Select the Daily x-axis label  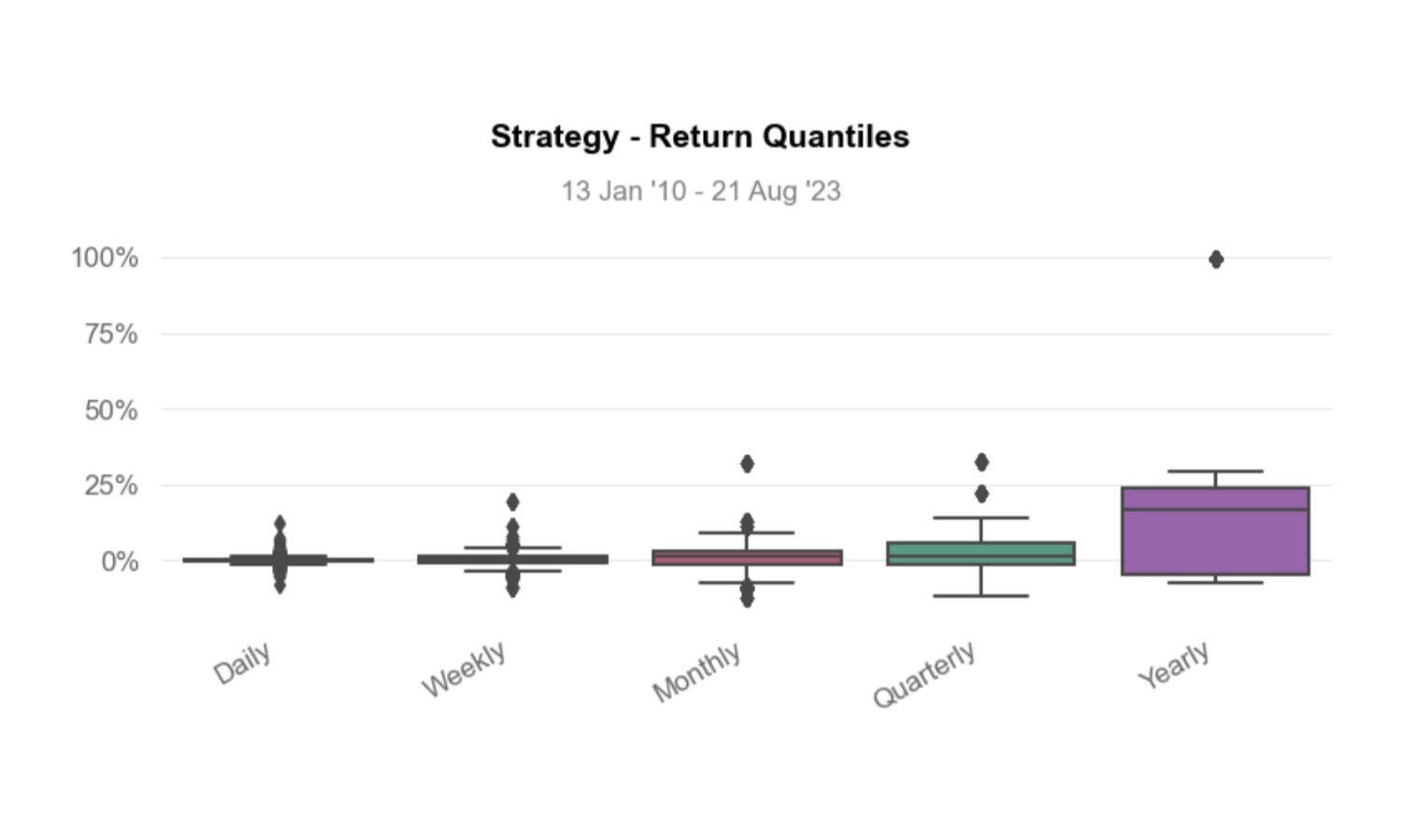[x=243, y=663]
